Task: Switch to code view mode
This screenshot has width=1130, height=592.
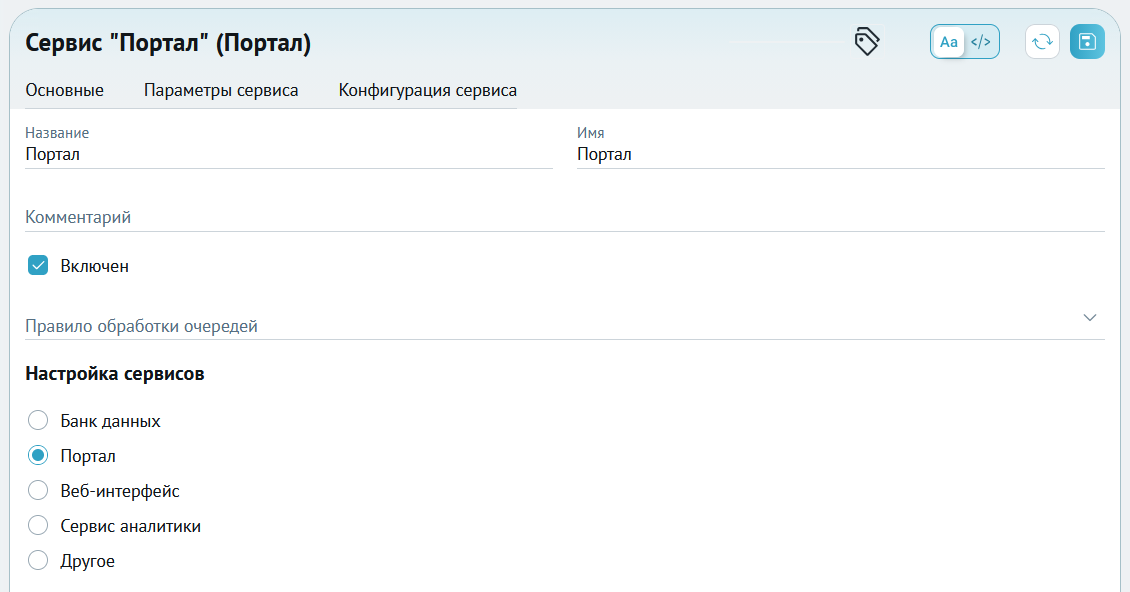Action: [x=981, y=42]
